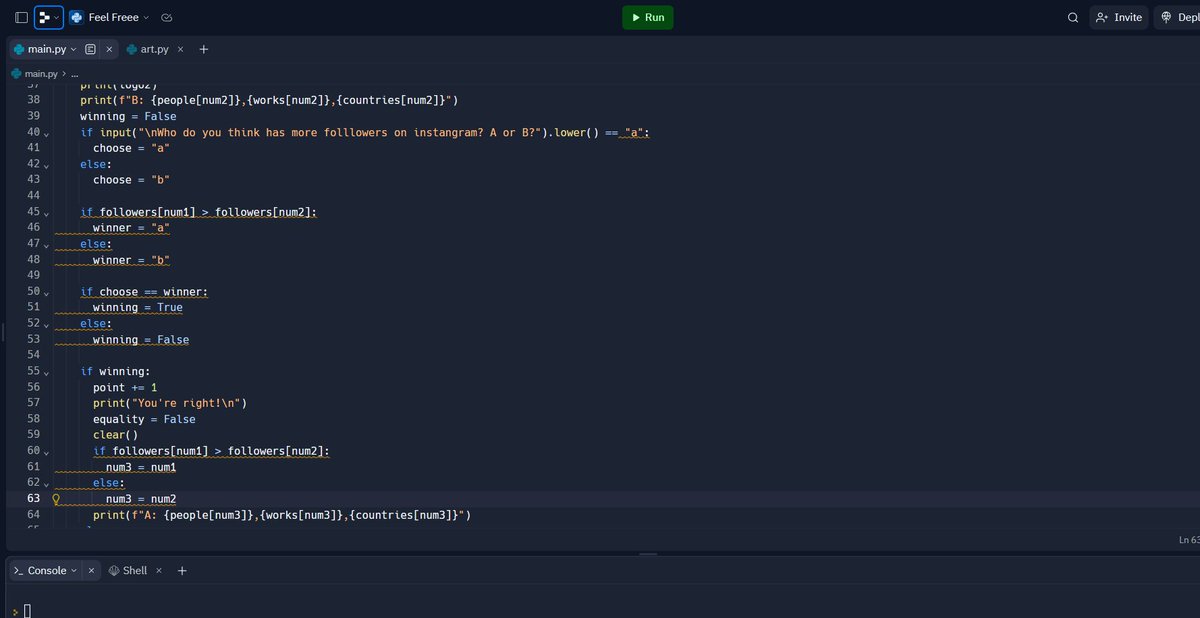Open the cloud sync status icon

coord(167,17)
